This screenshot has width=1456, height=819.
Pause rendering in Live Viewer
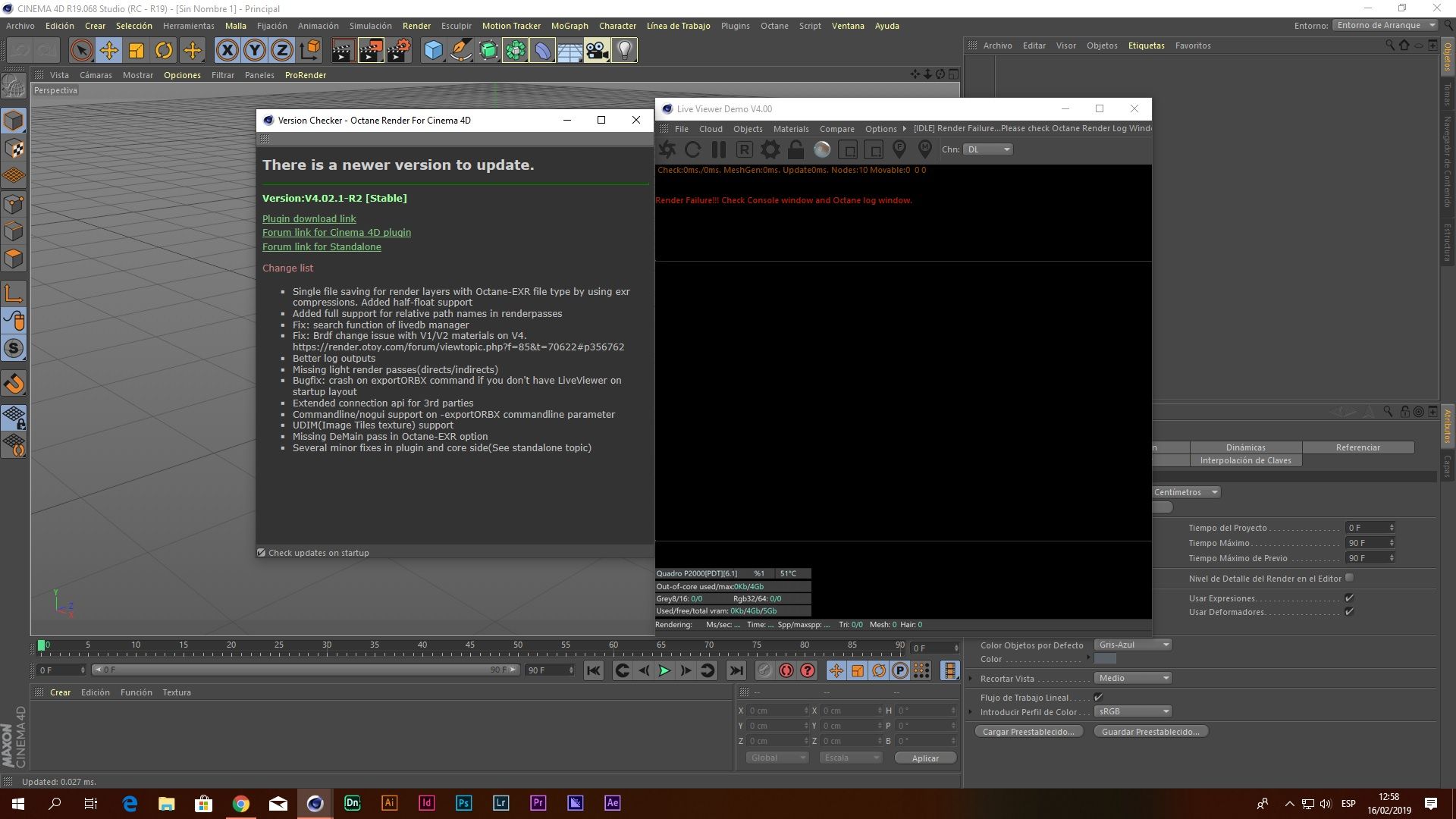tap(719, 149)
